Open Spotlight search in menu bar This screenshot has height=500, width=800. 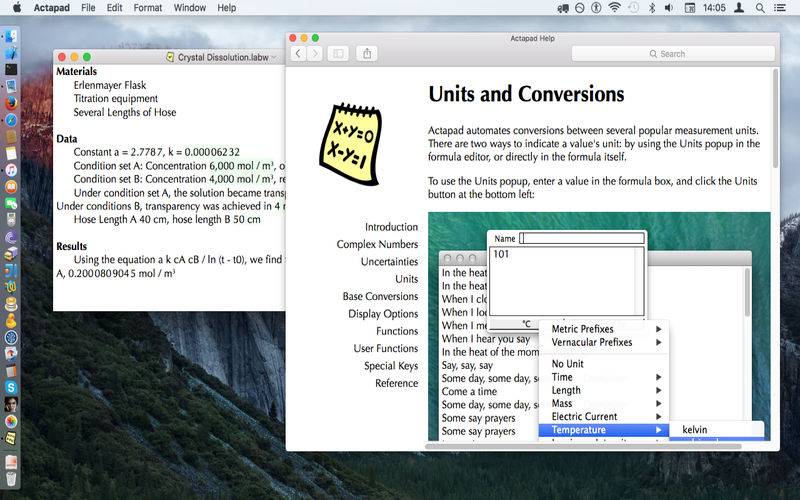pos(760,8)
